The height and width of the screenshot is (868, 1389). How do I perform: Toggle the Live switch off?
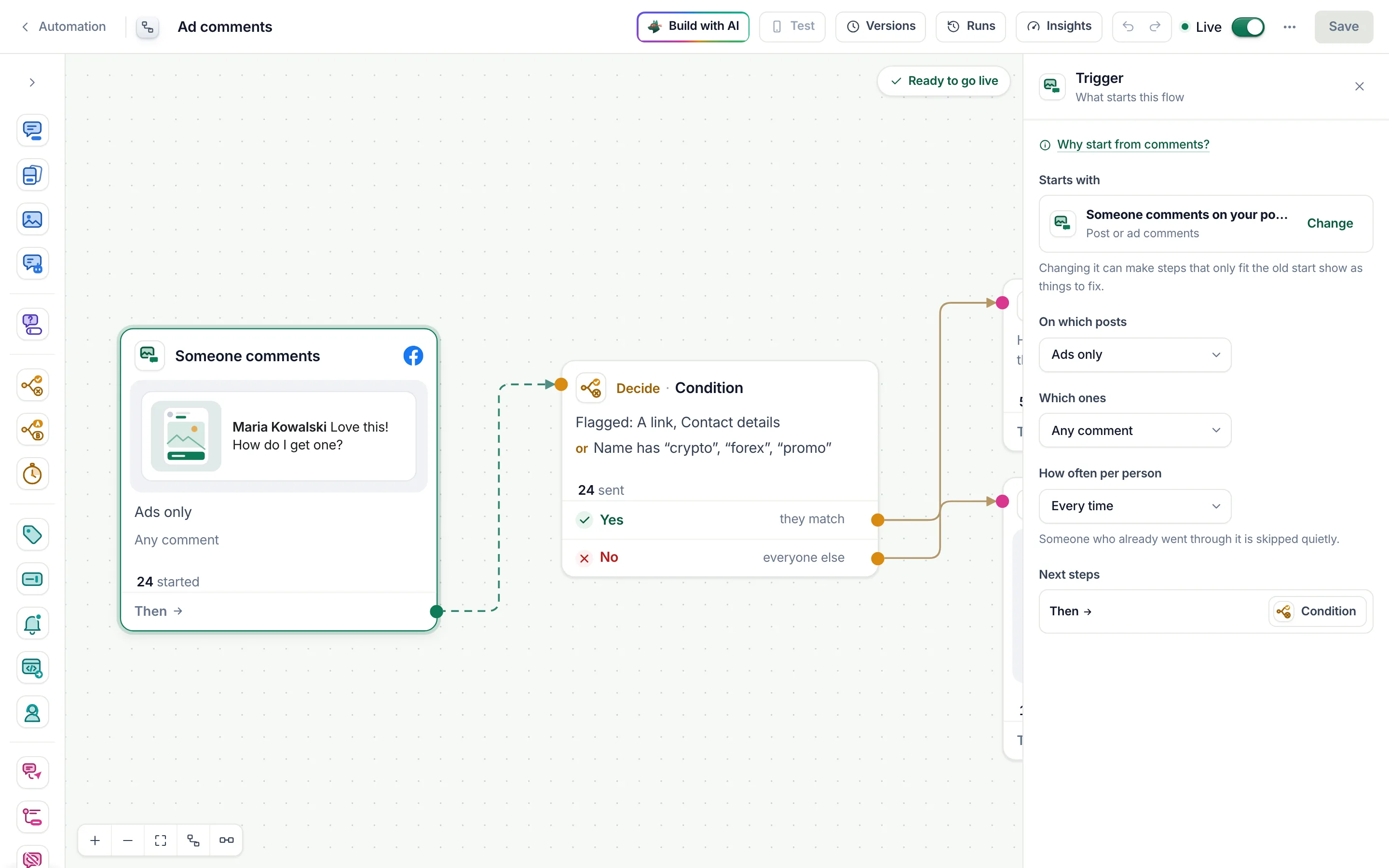pyautogui.click(x=1248, y=27)
